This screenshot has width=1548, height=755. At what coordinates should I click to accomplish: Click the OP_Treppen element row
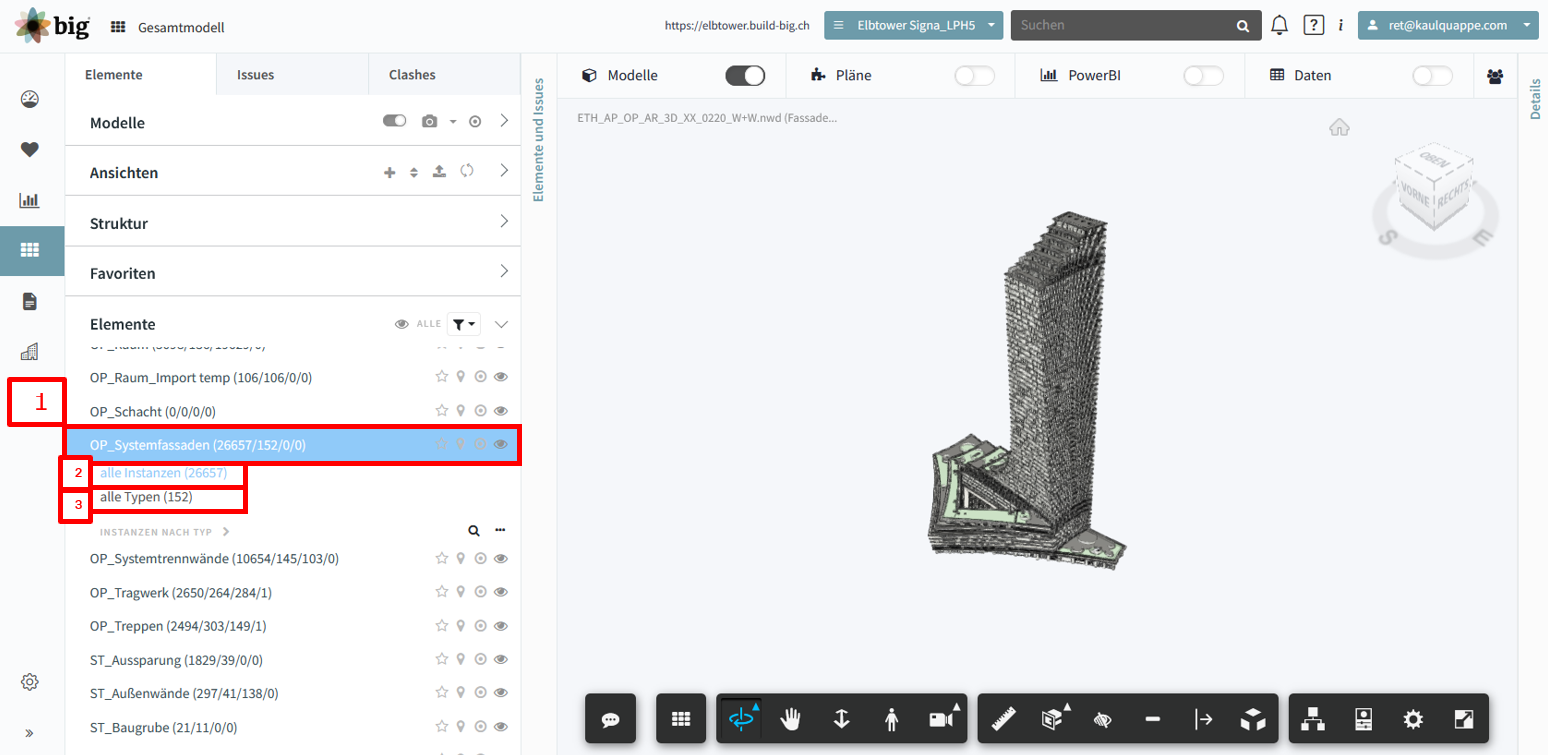[x=293, y=626]
